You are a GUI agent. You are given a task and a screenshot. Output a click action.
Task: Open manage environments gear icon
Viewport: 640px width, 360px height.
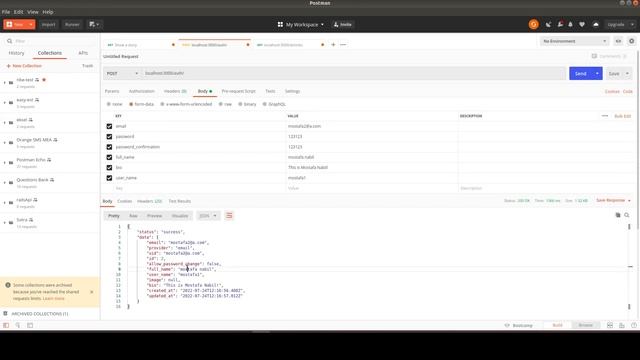tap(631, 41)
